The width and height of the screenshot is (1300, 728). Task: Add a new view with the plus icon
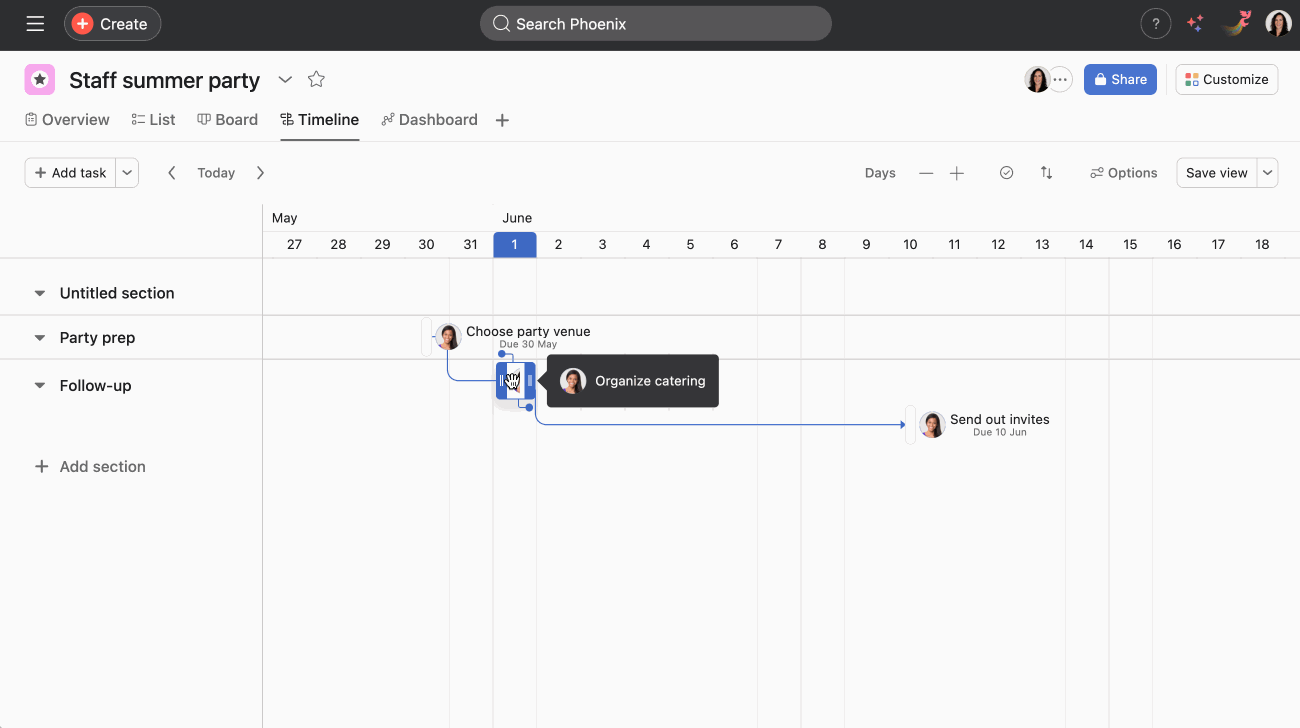502,119
